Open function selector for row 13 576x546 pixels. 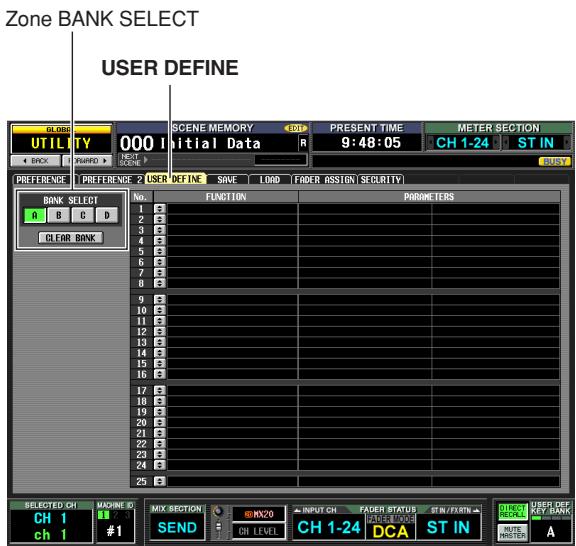click(x=159, y=342)
